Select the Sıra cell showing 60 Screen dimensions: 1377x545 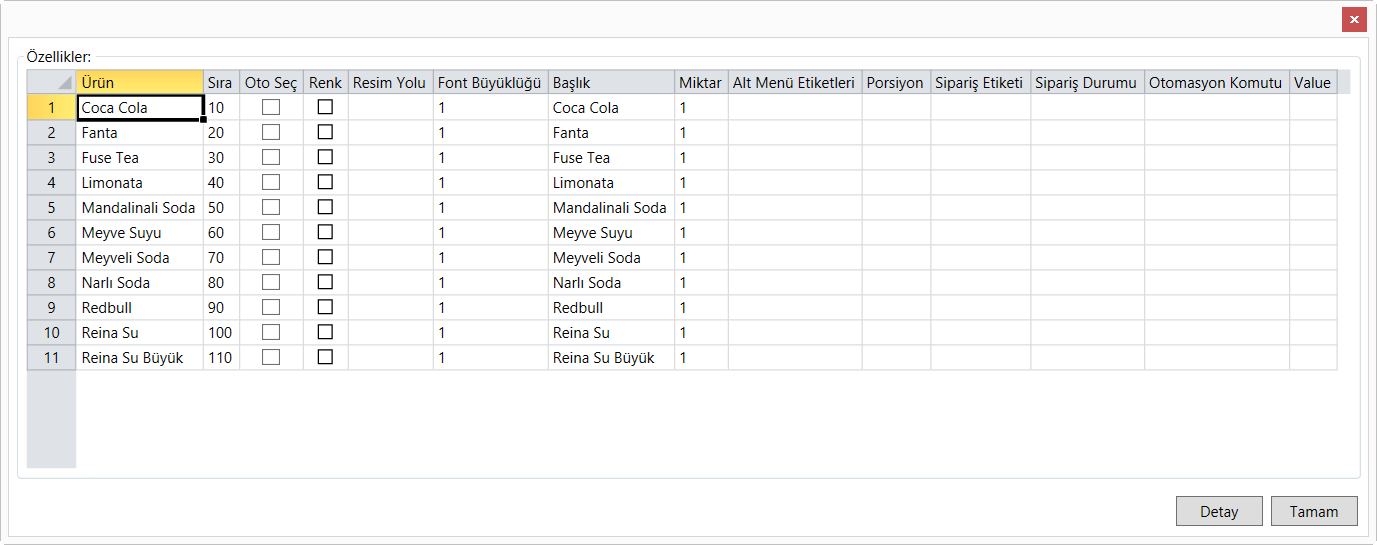[221, 232]
